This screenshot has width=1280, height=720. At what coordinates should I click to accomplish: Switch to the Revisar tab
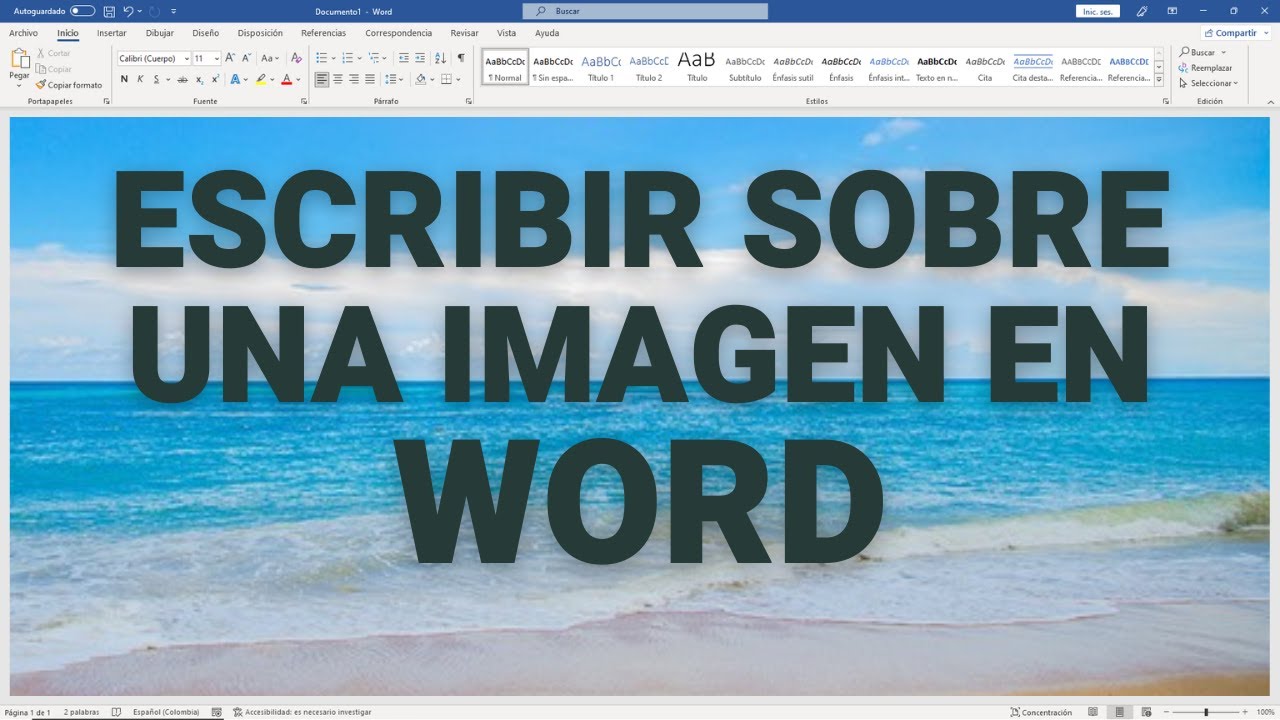coord(464,33)
